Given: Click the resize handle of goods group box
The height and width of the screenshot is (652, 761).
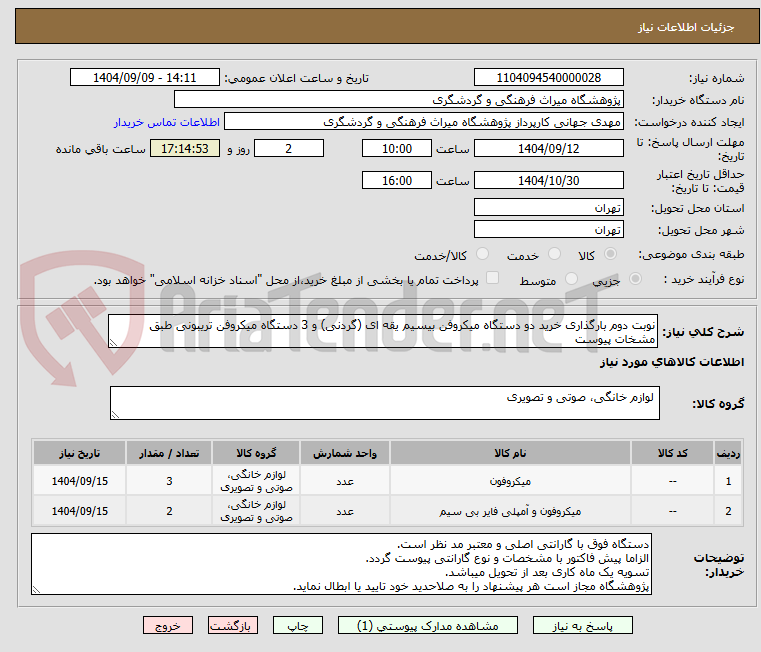Looking at the screenshot, I should pos(115,415).
